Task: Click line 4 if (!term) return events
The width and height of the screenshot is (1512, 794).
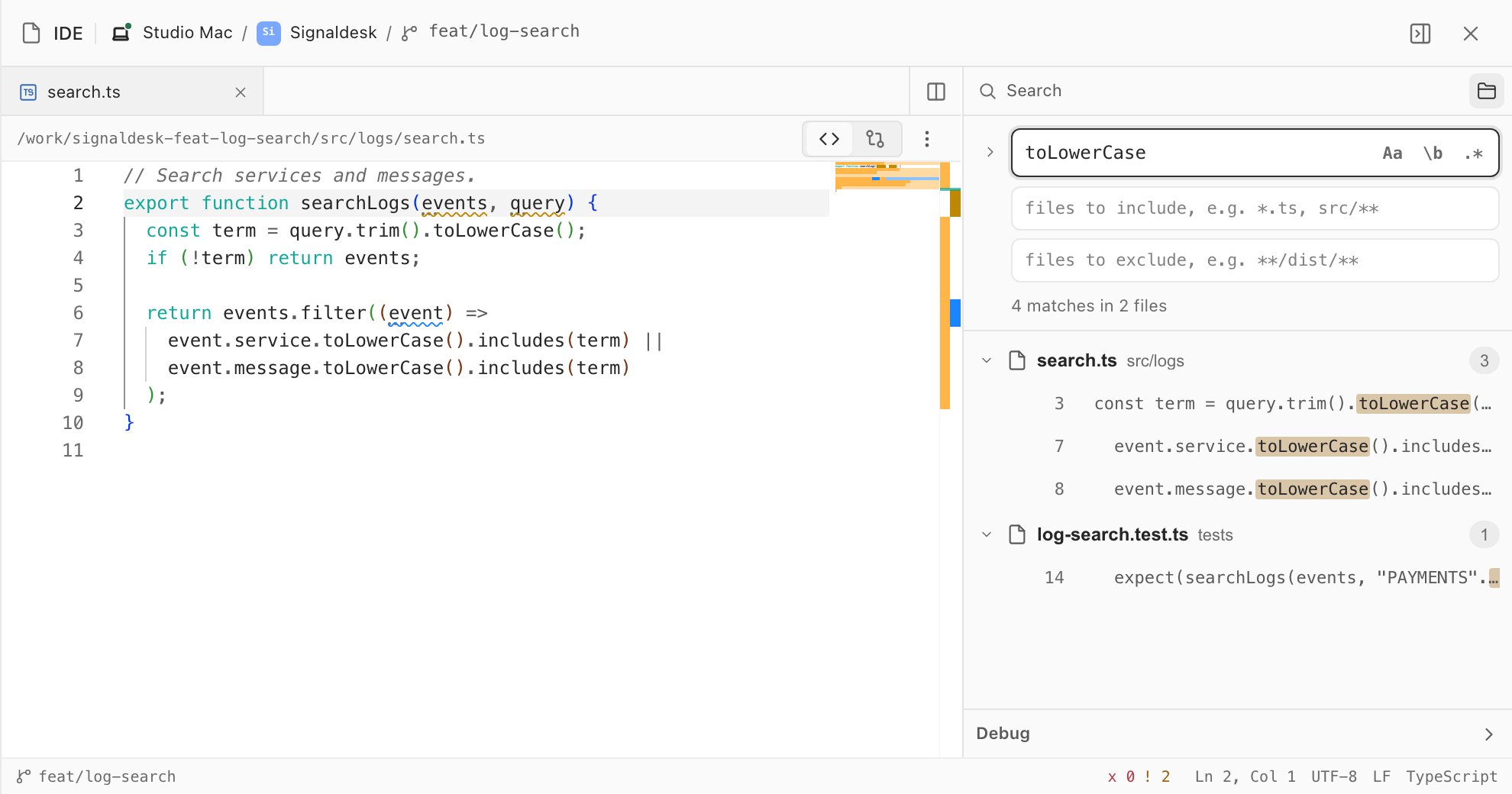Action: (x=283, y=258)
